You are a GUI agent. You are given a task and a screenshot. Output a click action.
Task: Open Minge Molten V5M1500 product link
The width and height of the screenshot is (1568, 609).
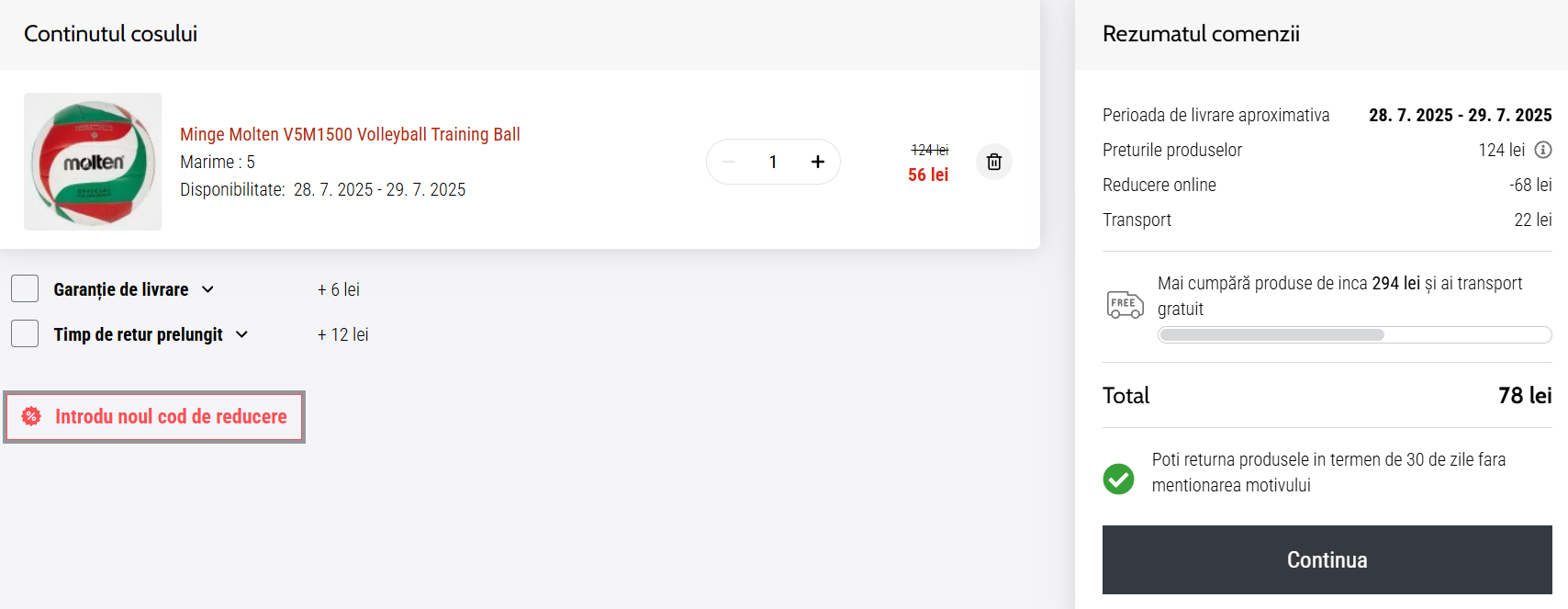(x=350, y=134)
